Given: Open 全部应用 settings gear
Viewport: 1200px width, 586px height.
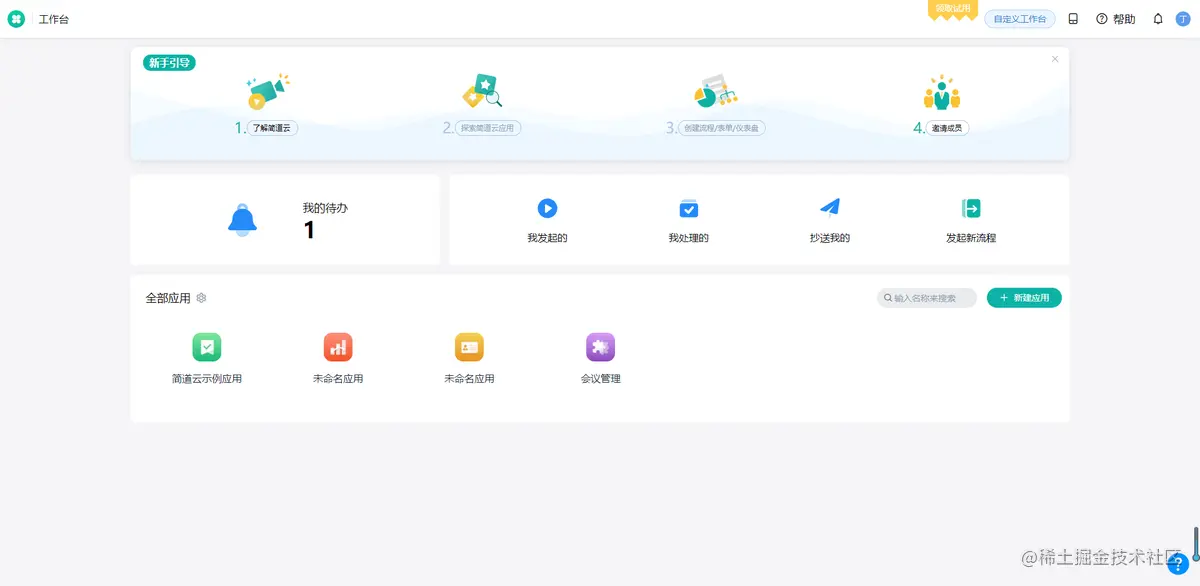Looking at the screenshot, I should pyautogui.click(x=201, y=298).
